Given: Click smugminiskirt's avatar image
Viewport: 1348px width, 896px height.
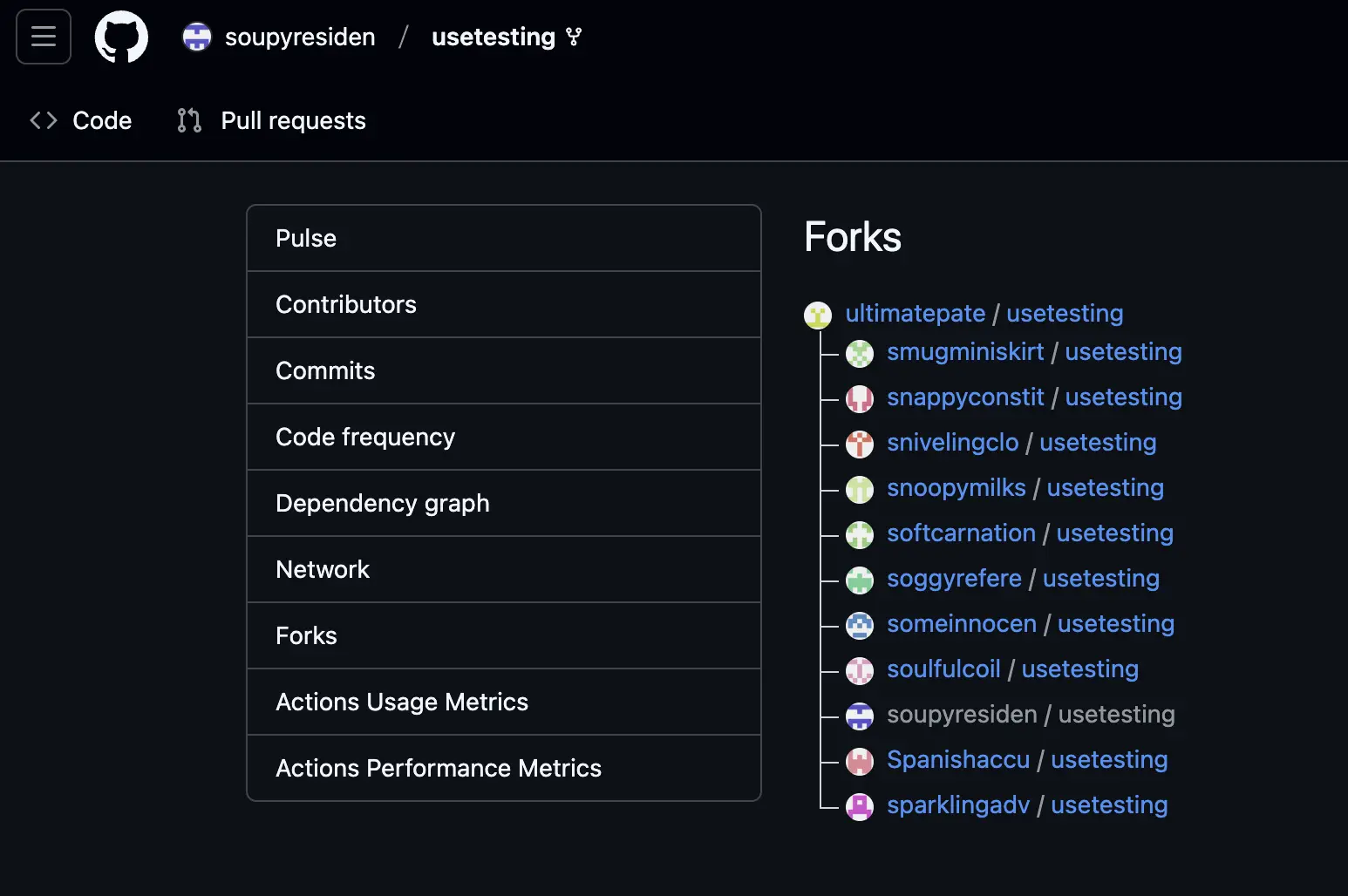Looking at the screenshot, I should coord(860,354).
